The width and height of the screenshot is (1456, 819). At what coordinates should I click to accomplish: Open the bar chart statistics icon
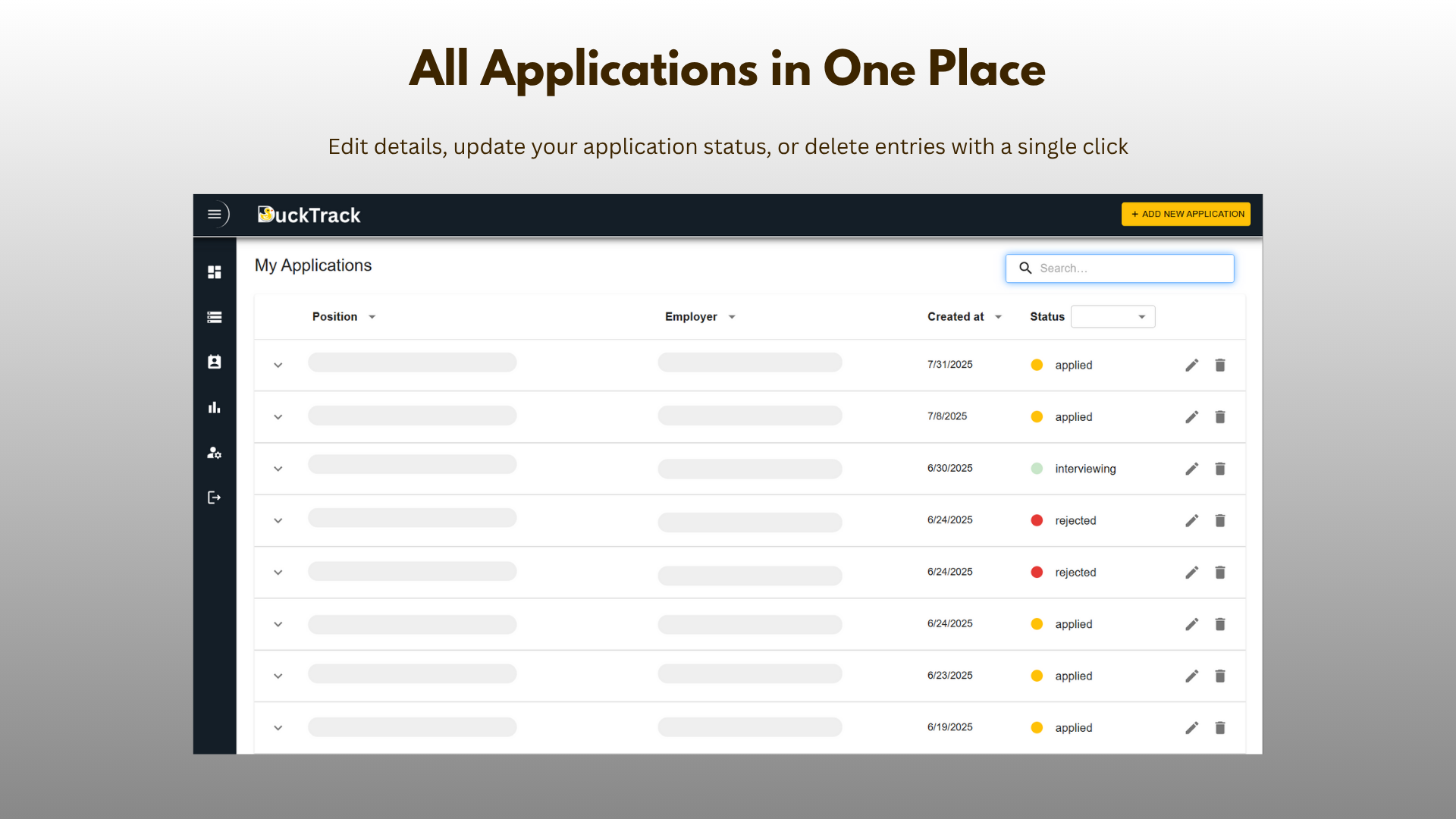[x=215, y=408]
